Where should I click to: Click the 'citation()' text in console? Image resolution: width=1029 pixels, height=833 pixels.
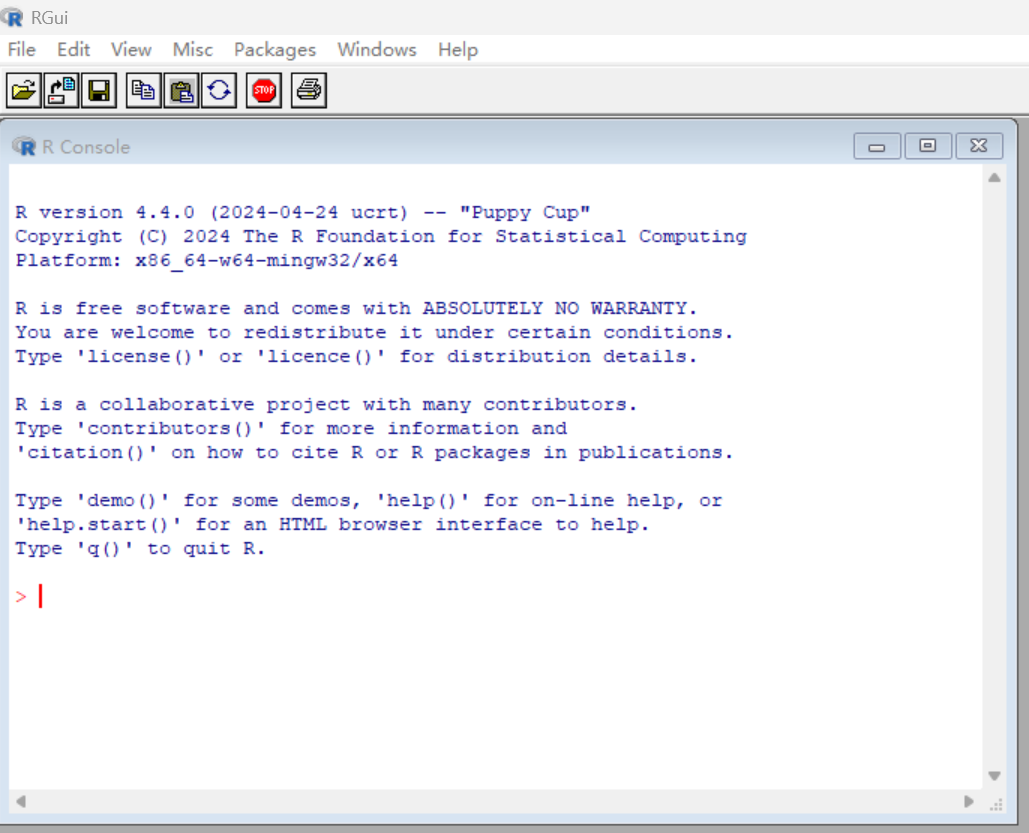point(85,452)
